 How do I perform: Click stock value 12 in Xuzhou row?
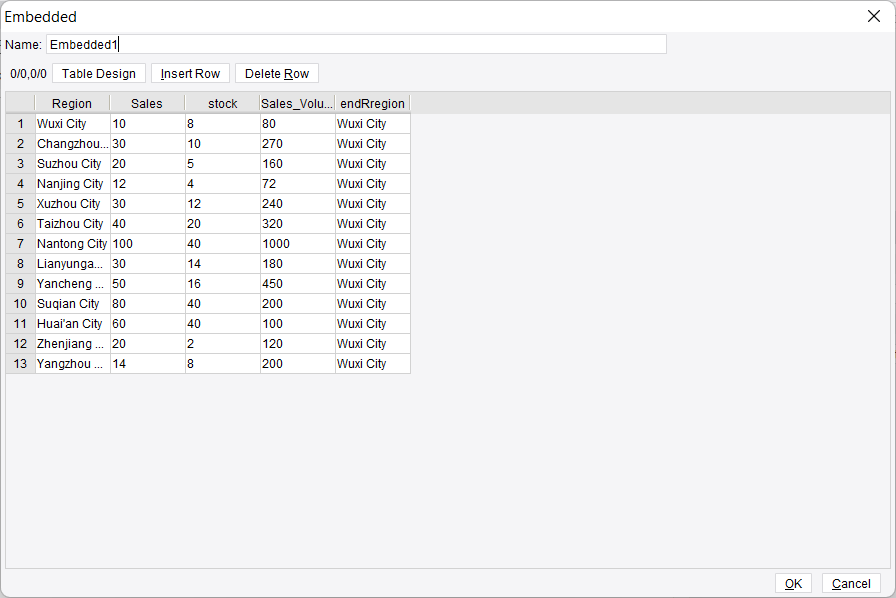tap(222, 204)
